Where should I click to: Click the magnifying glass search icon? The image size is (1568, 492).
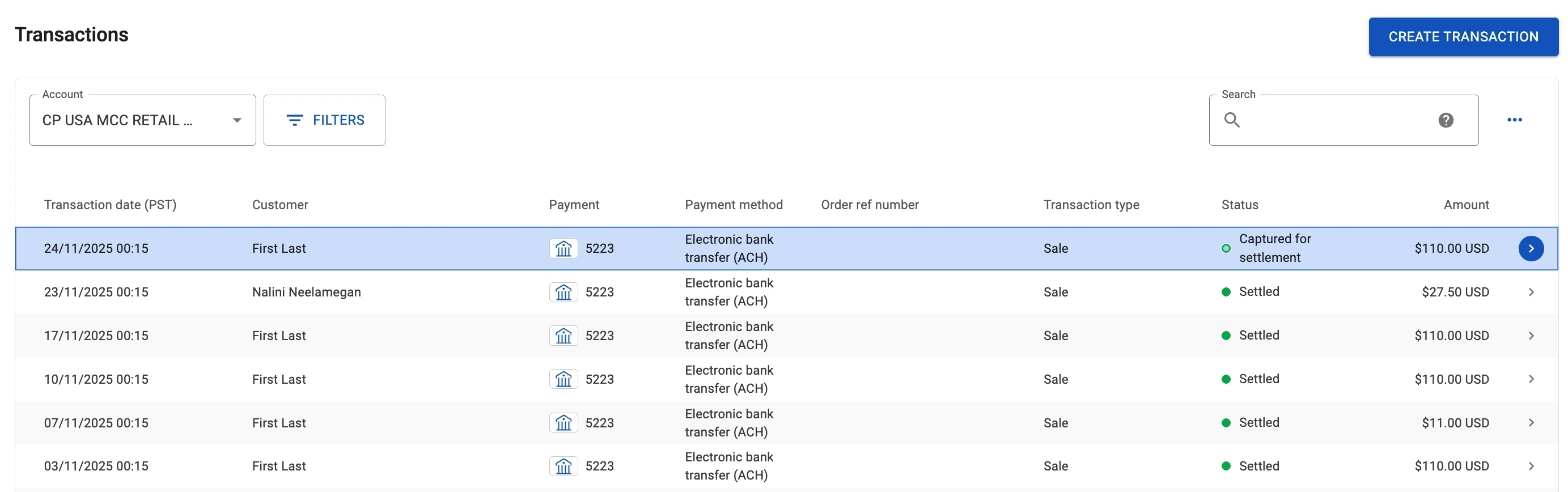point(1231,120)
